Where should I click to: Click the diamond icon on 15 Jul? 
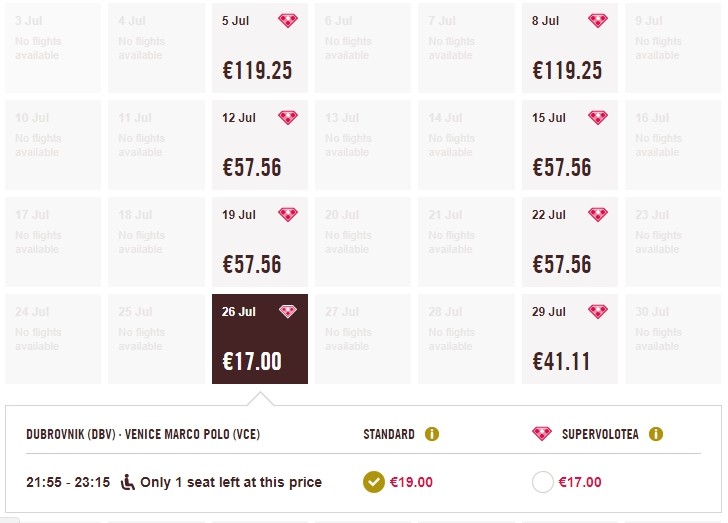pos(598,118)
